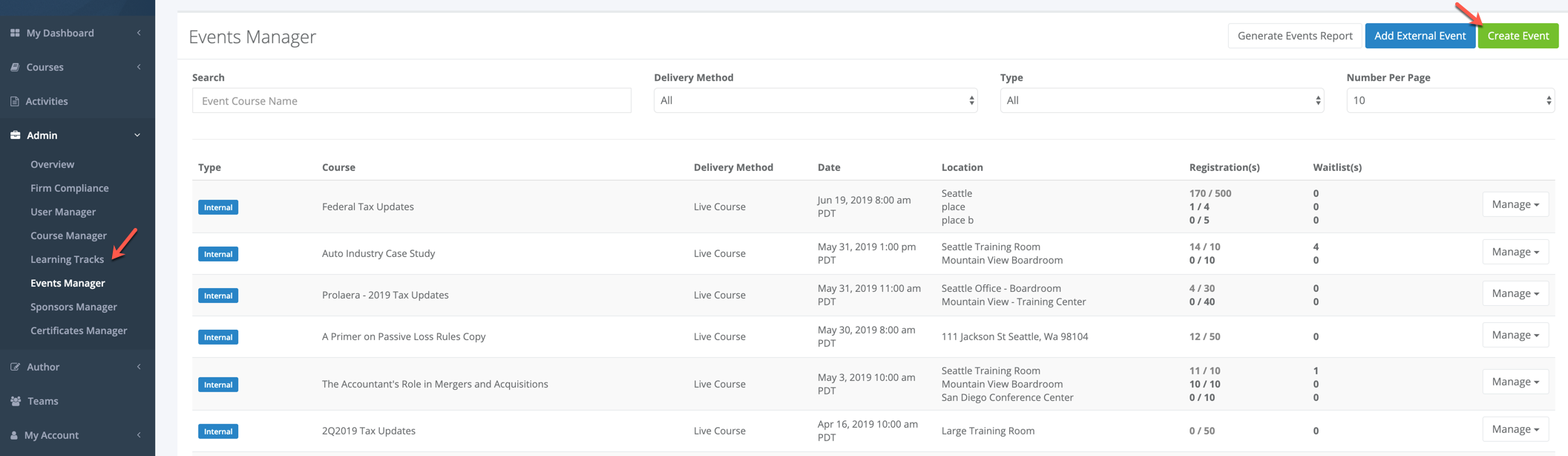Click the 2Q2019 Tax Updates course name
1568x456 pixels.
point(369,431)
